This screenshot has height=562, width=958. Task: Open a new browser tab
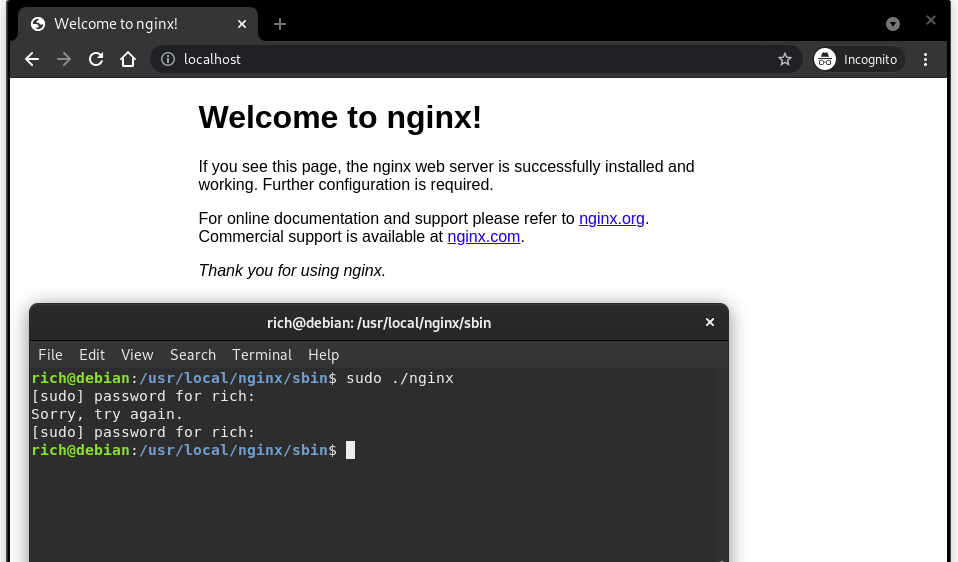[280, 24]
